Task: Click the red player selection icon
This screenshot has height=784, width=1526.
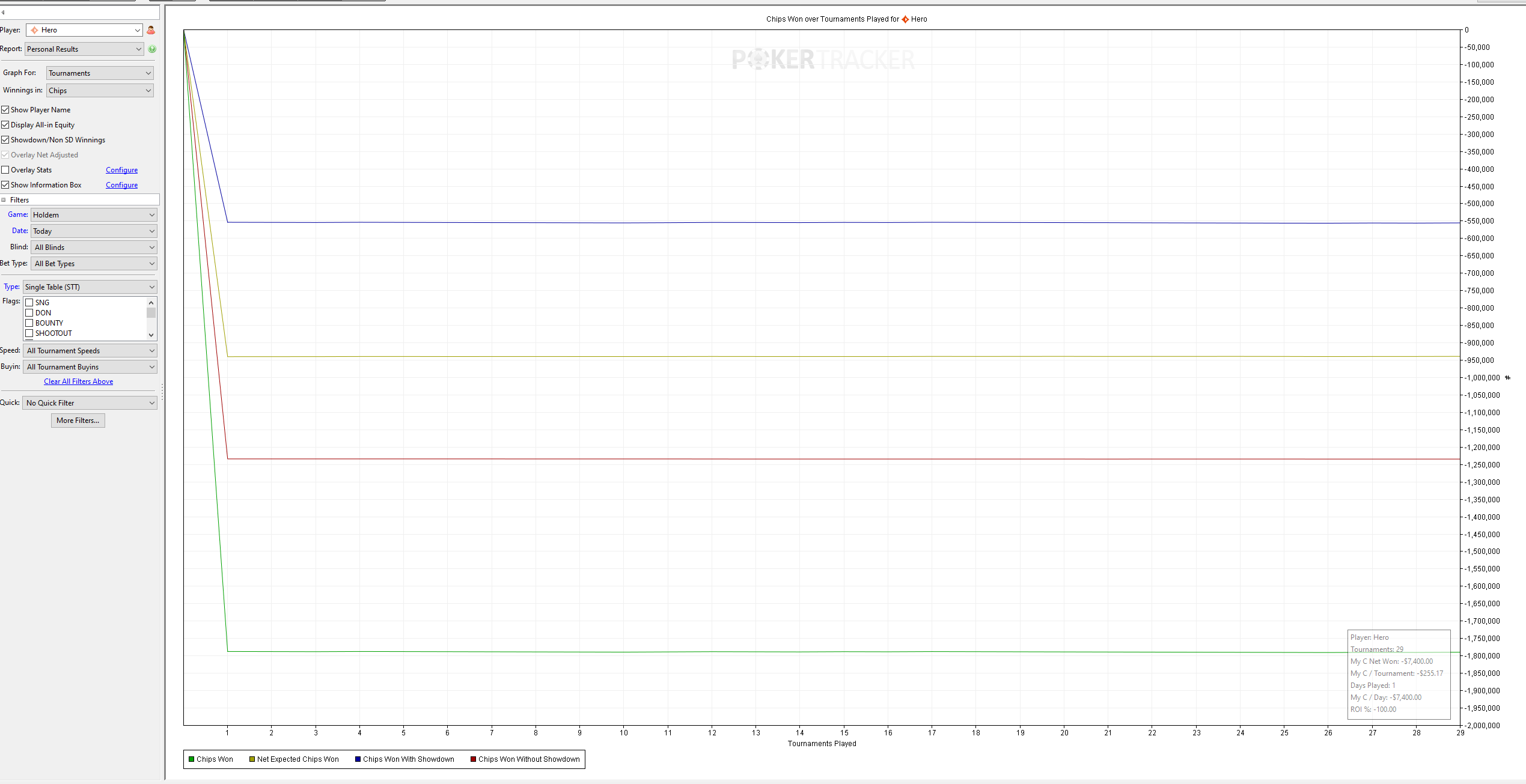Action: [x=151, y=30]
